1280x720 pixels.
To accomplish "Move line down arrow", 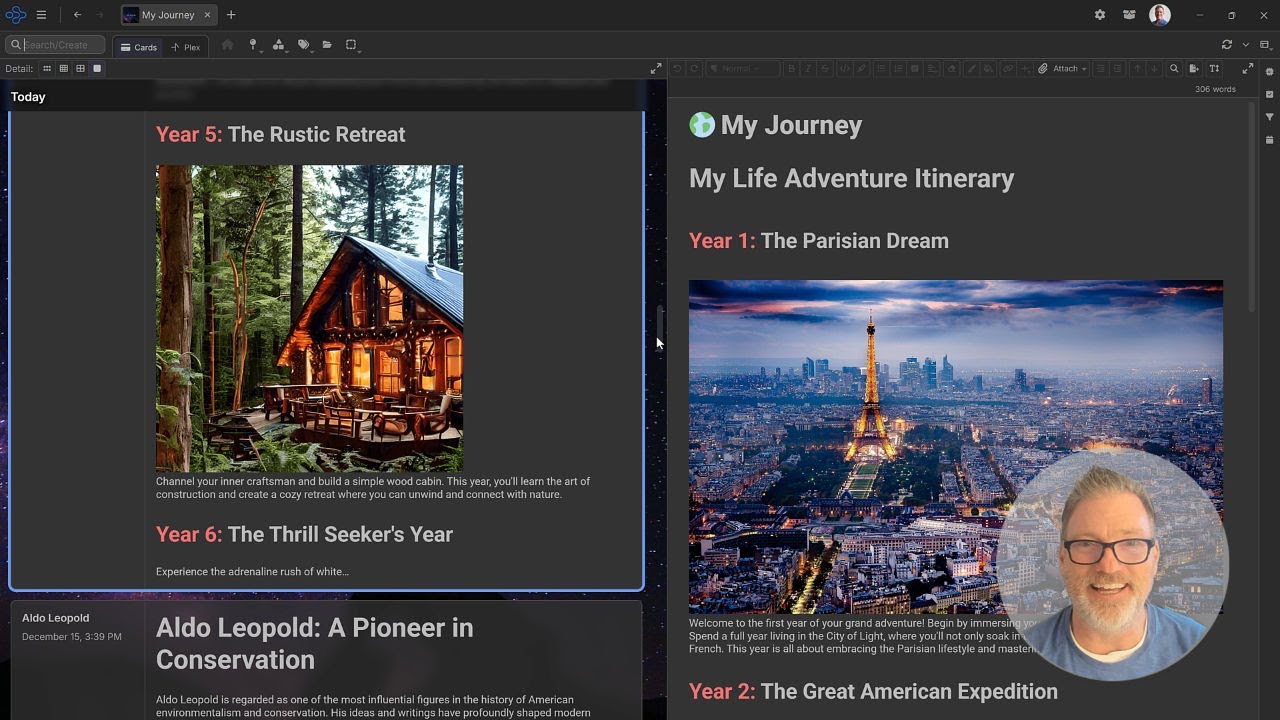I will click(x=1154, y=69).
